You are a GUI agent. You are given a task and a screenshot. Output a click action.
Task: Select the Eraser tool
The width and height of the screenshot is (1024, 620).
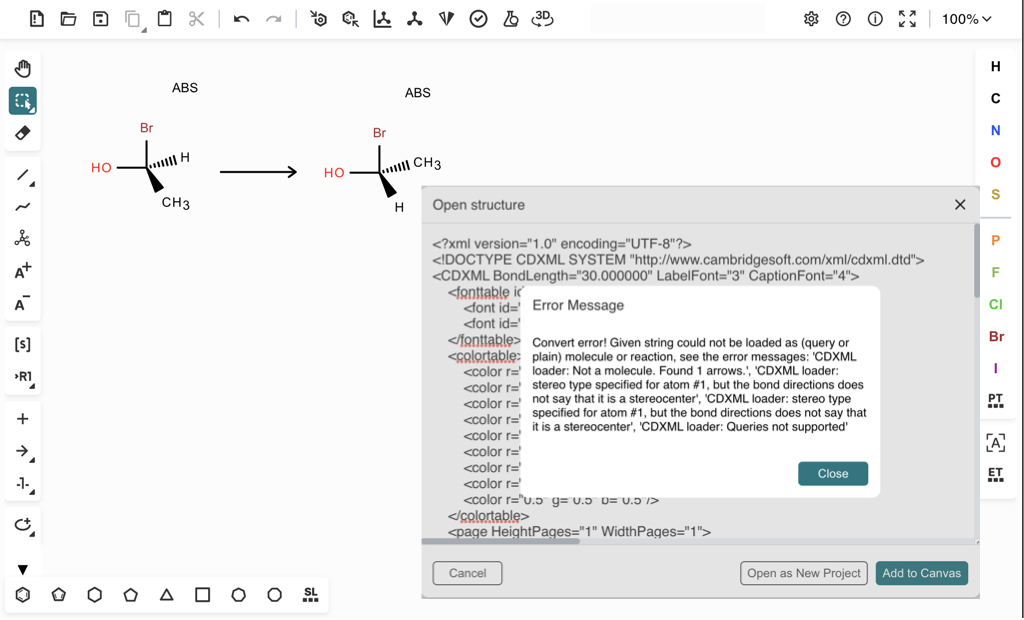(x=22, y=133)
